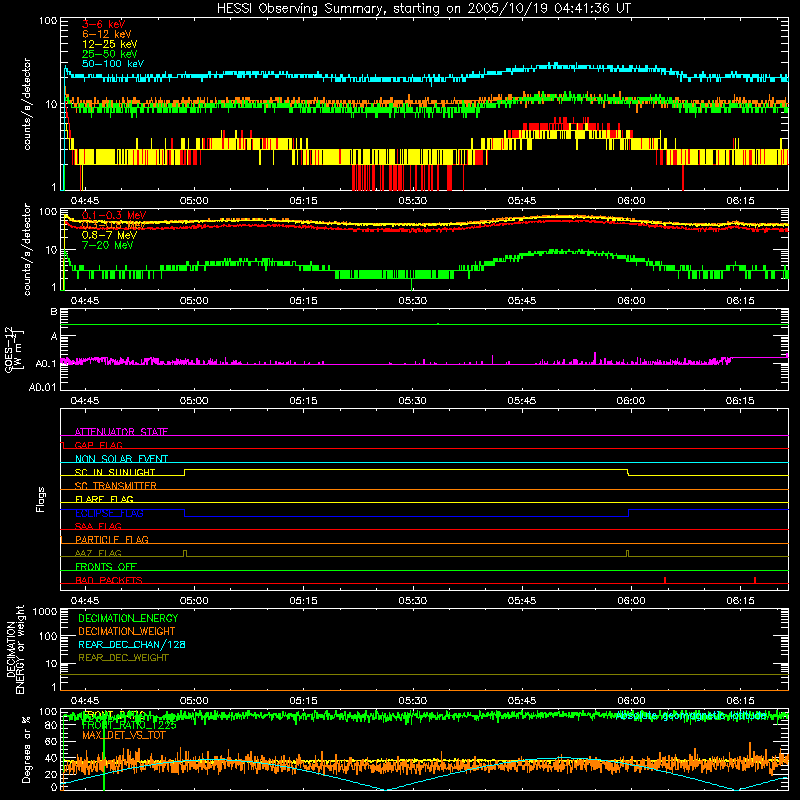This screenshot has height=800, width=800.
Task: Click the DECIMATION ENERGY or weight axis title
Action: [x=15, y=649]
